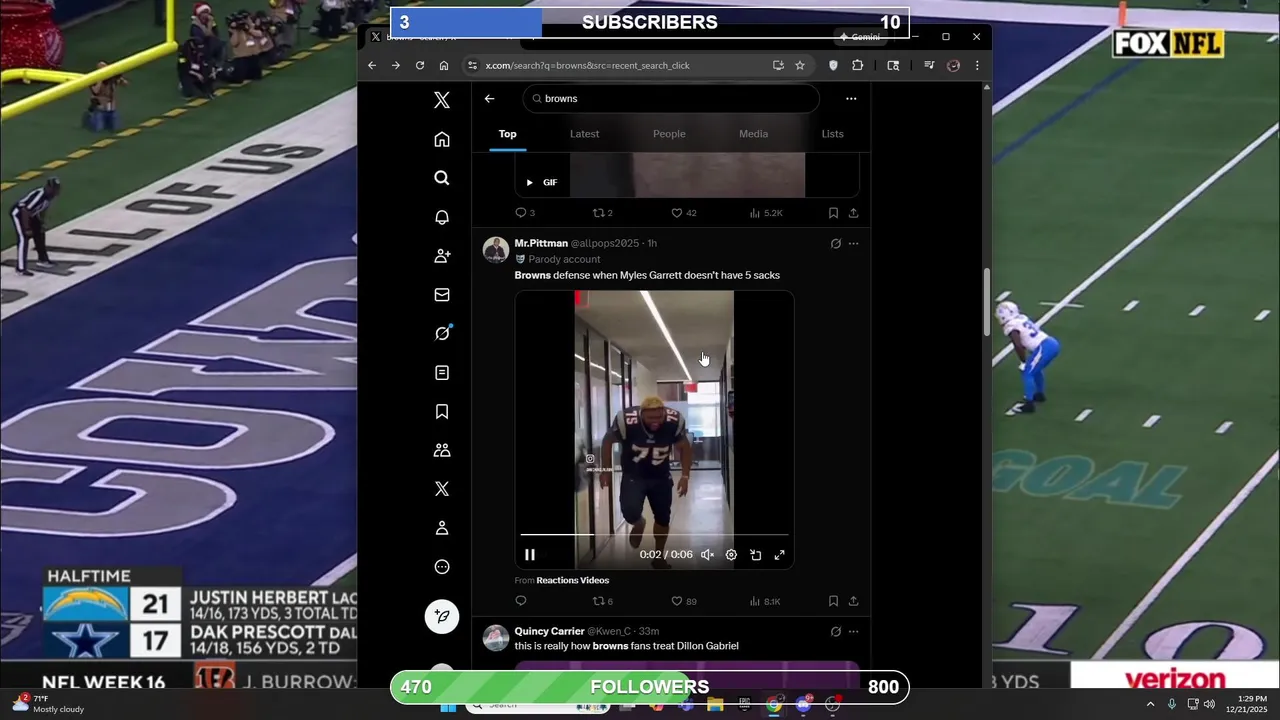The width and height of the screenshot is (1280, 720).
Task: Open more options on Mr.Pittman's post
Action: click(853, 243)
